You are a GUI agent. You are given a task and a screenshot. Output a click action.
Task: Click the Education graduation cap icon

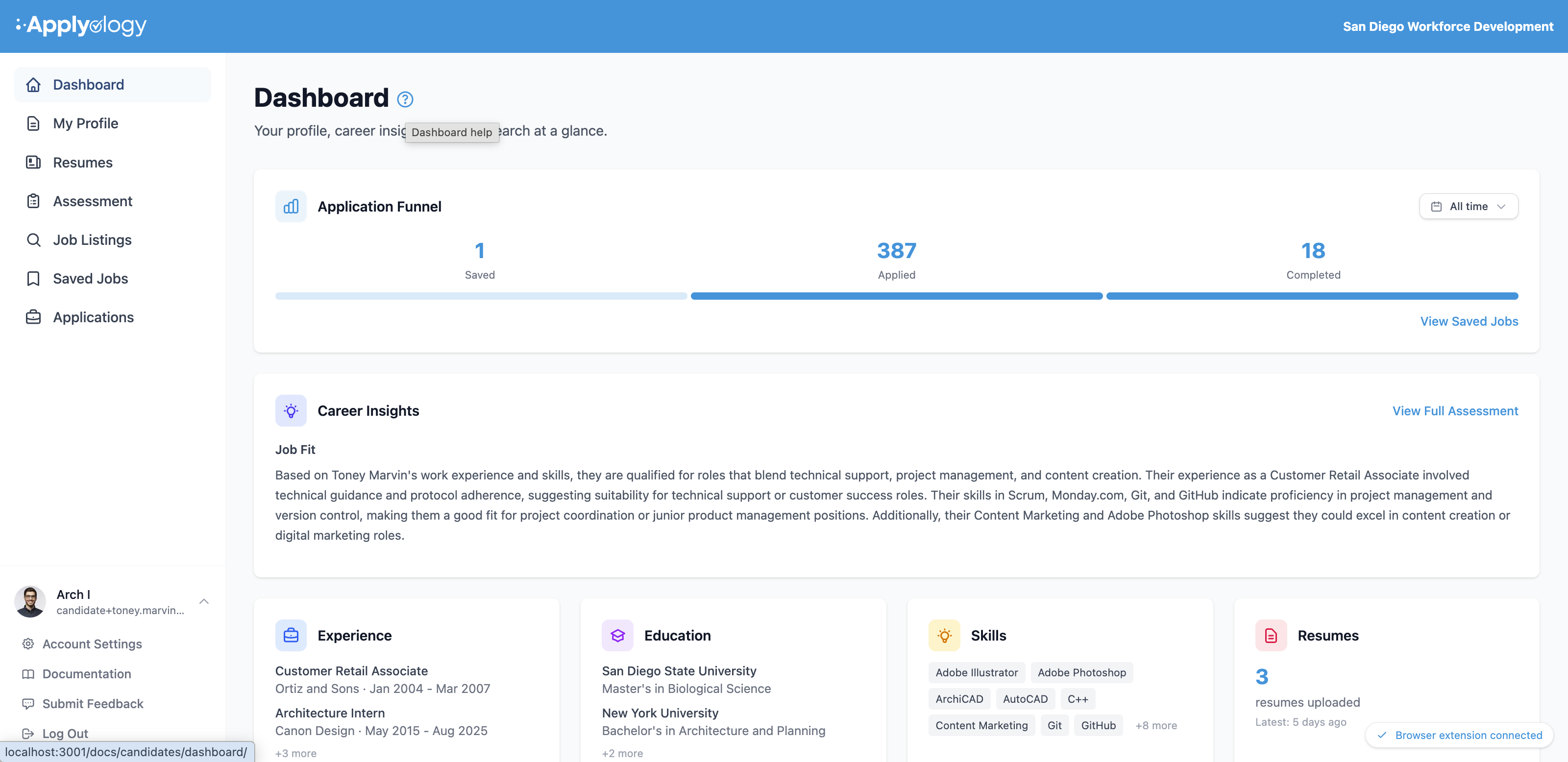[617, 635]
